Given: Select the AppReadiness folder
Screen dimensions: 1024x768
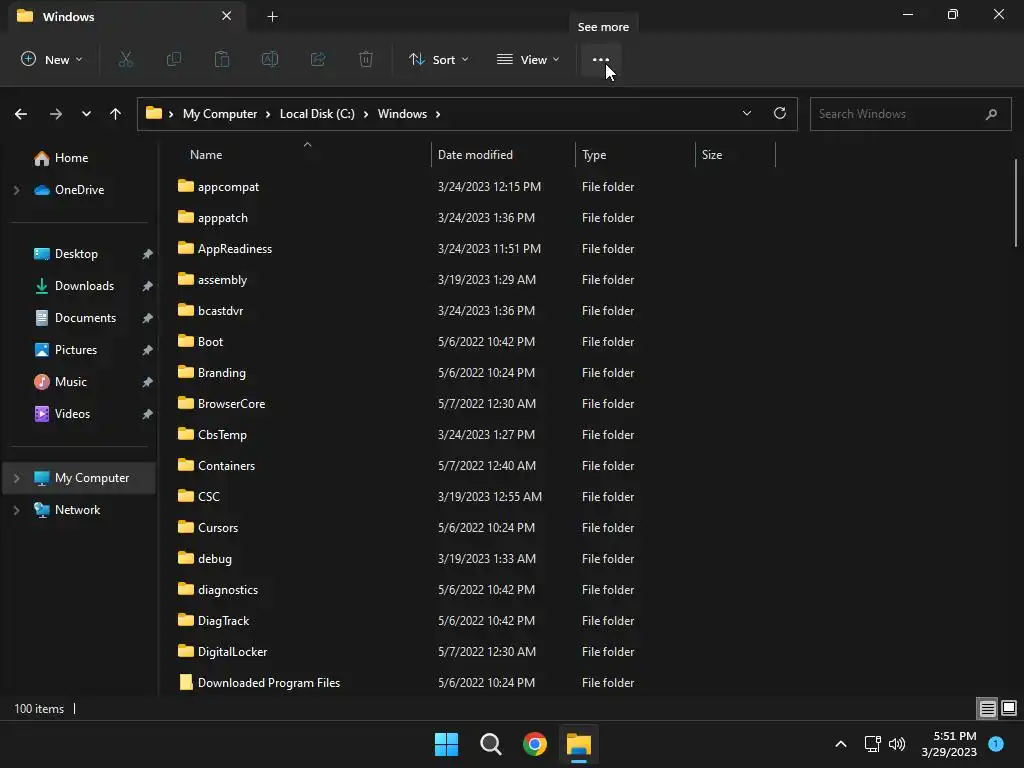Looking at the screenshot, I should pyautogui.click(x=235, y=249).
